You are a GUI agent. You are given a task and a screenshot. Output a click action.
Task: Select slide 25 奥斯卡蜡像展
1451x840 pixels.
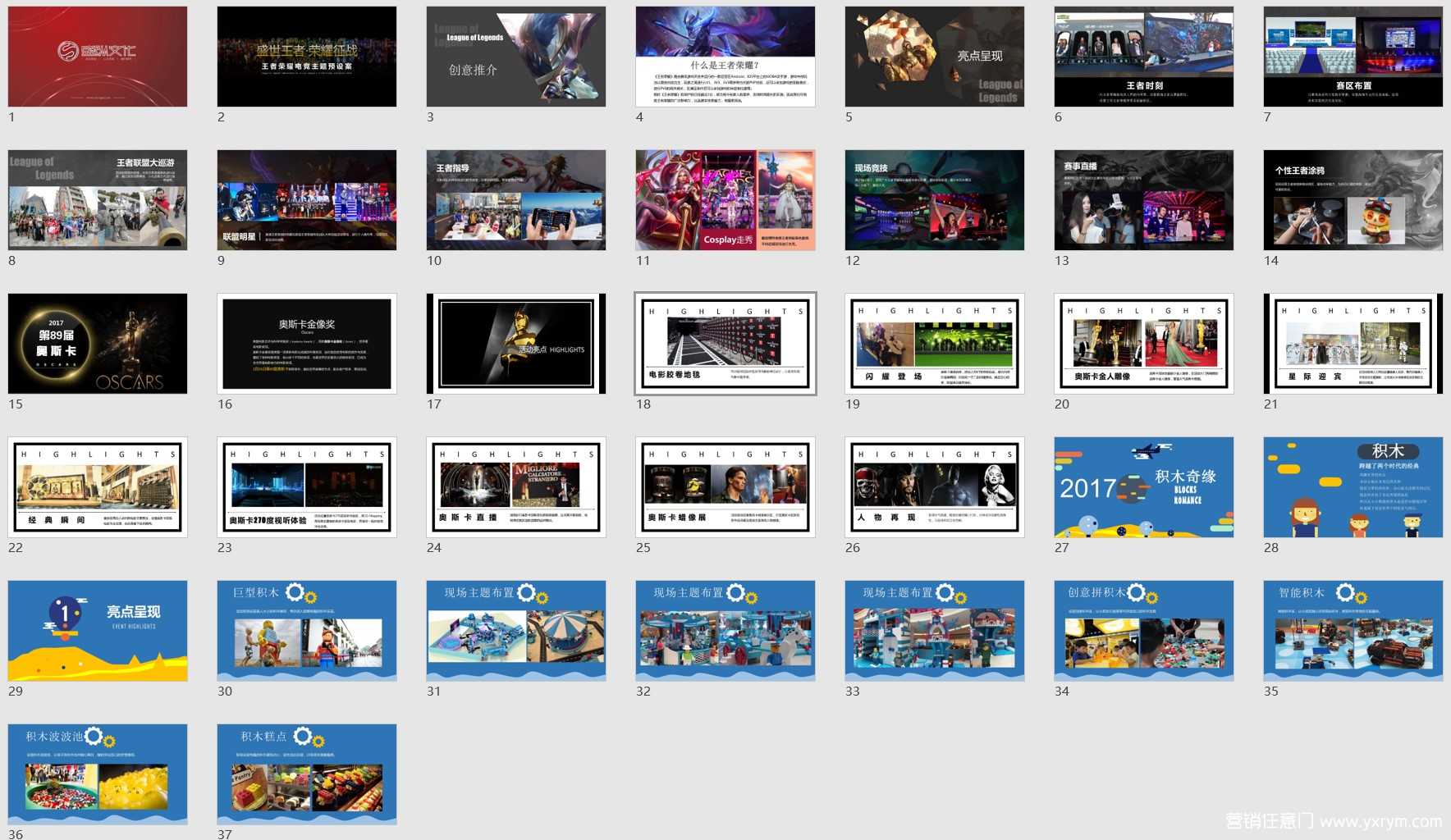(x=725, y=487)
